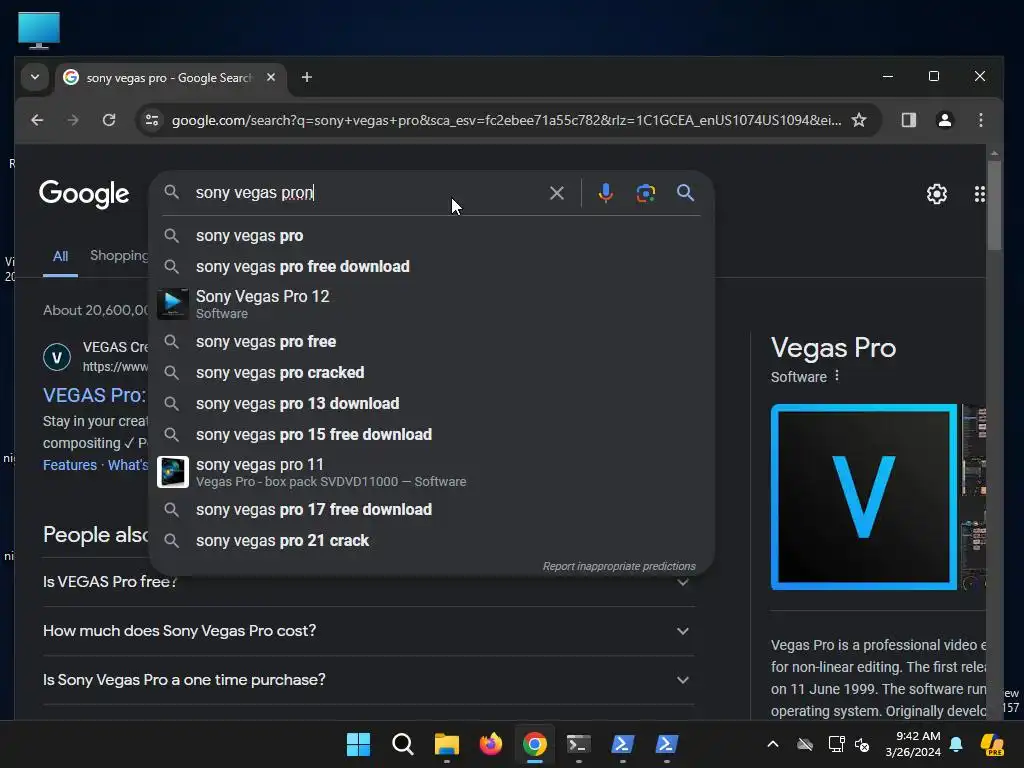Open Google apps grid
Viewport: 1024px width, 768px height.
pos(980,194)
